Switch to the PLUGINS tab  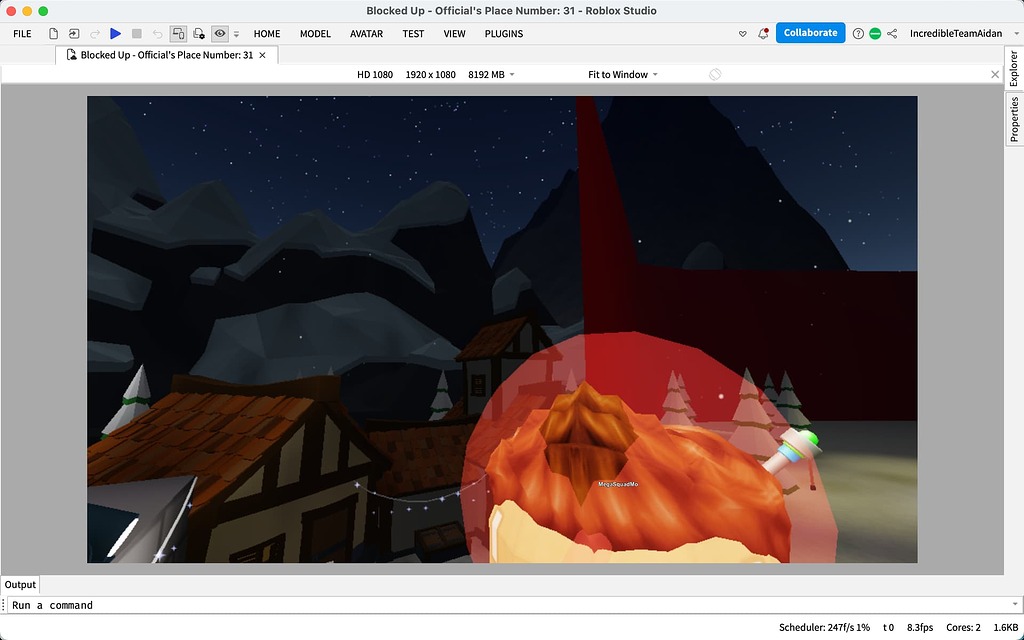point(504,33)
